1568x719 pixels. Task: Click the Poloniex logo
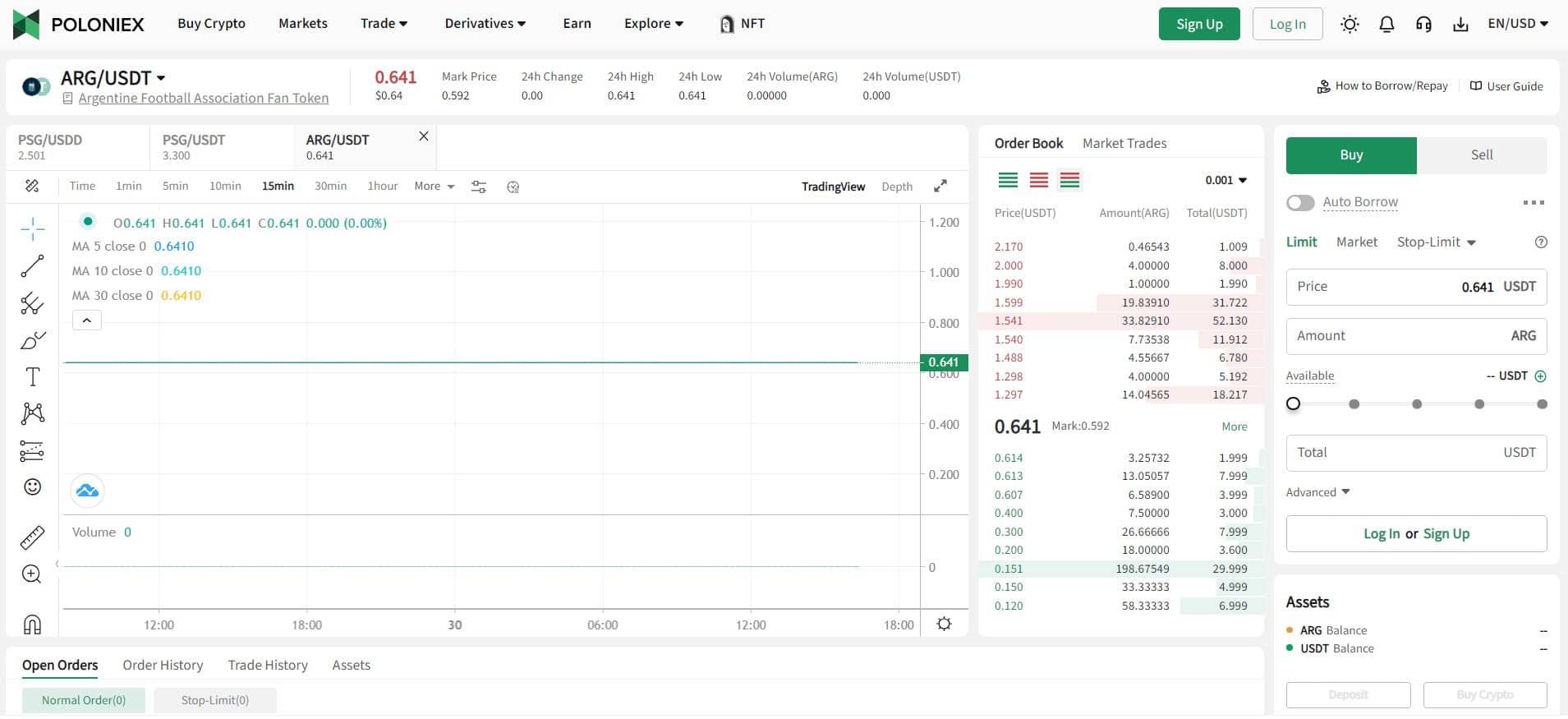[x=79, y=24]
